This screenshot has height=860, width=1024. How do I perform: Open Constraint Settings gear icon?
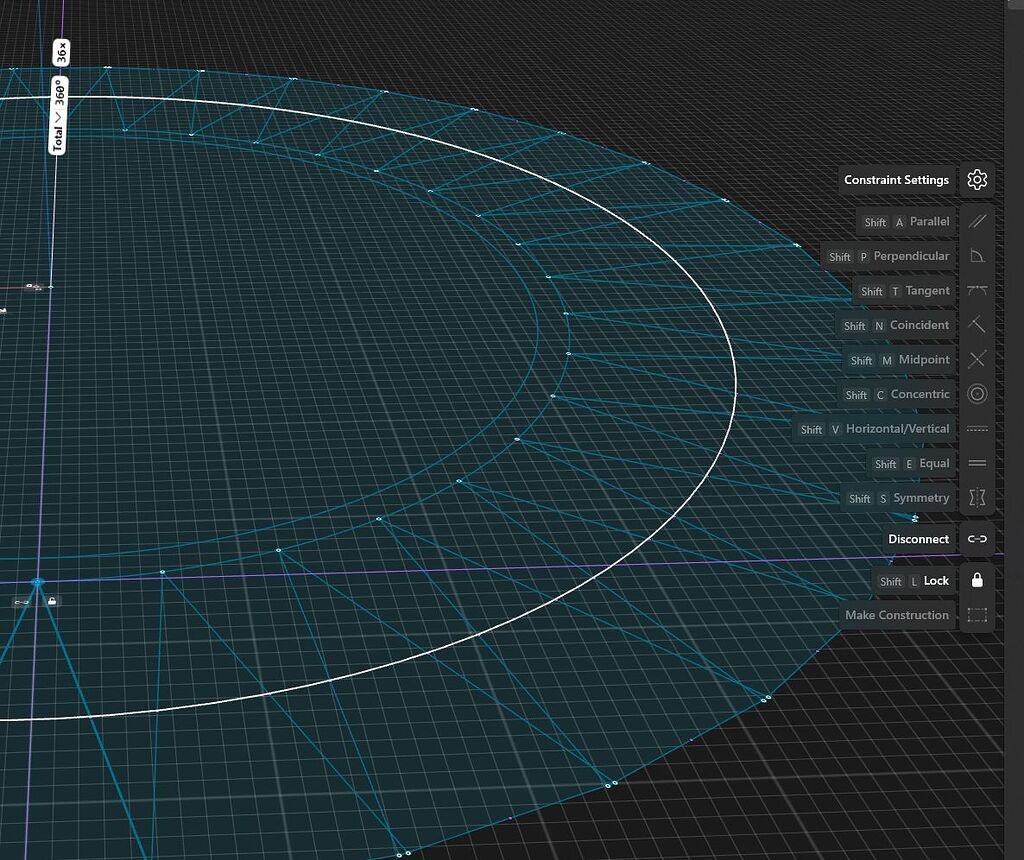(x=977, y=180)
